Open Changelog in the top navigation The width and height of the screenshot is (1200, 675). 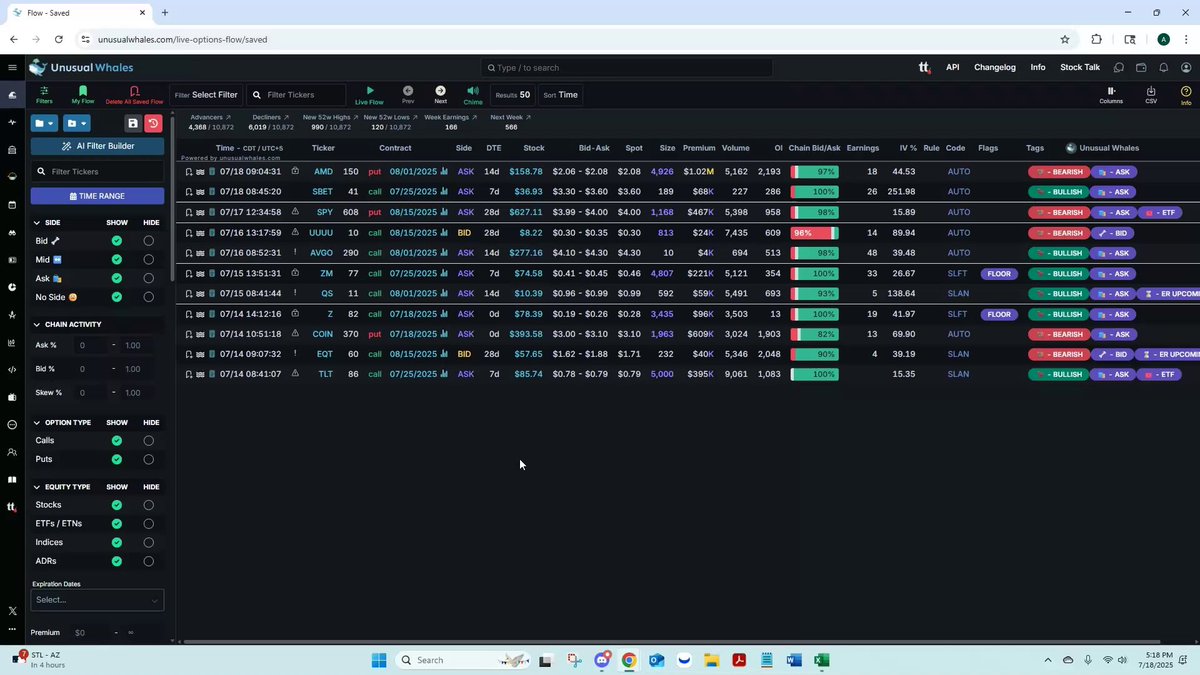click(995, 67)
